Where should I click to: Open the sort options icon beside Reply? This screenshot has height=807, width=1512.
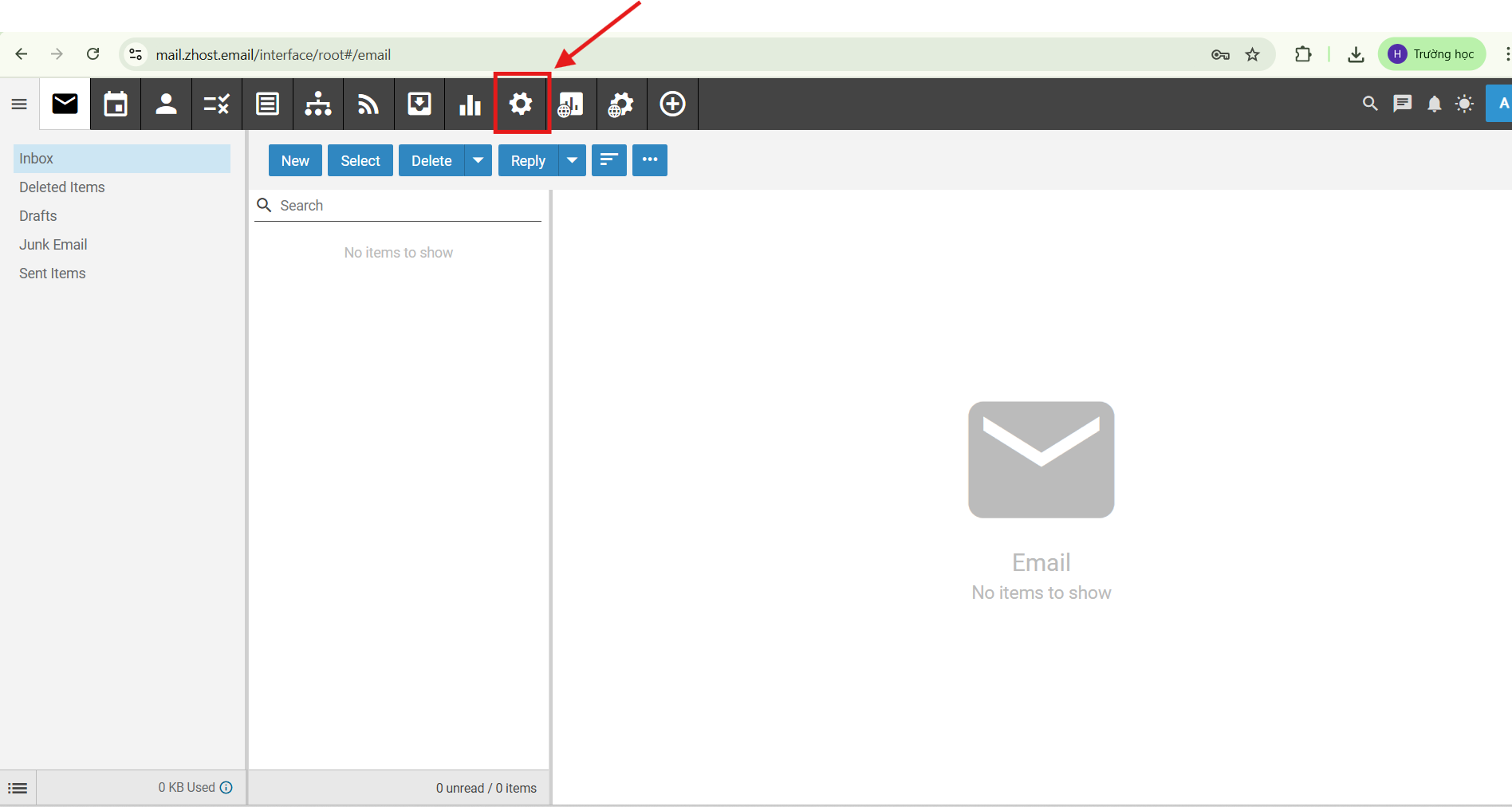click(608, 160)
